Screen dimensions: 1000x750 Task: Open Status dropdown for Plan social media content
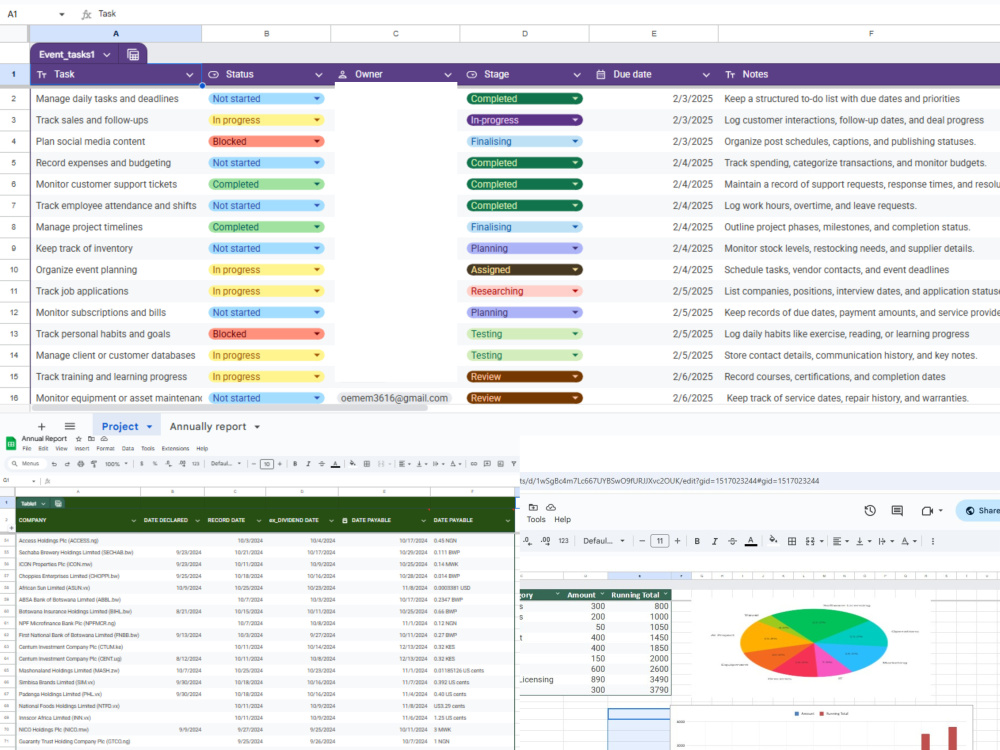click(317, 142)
